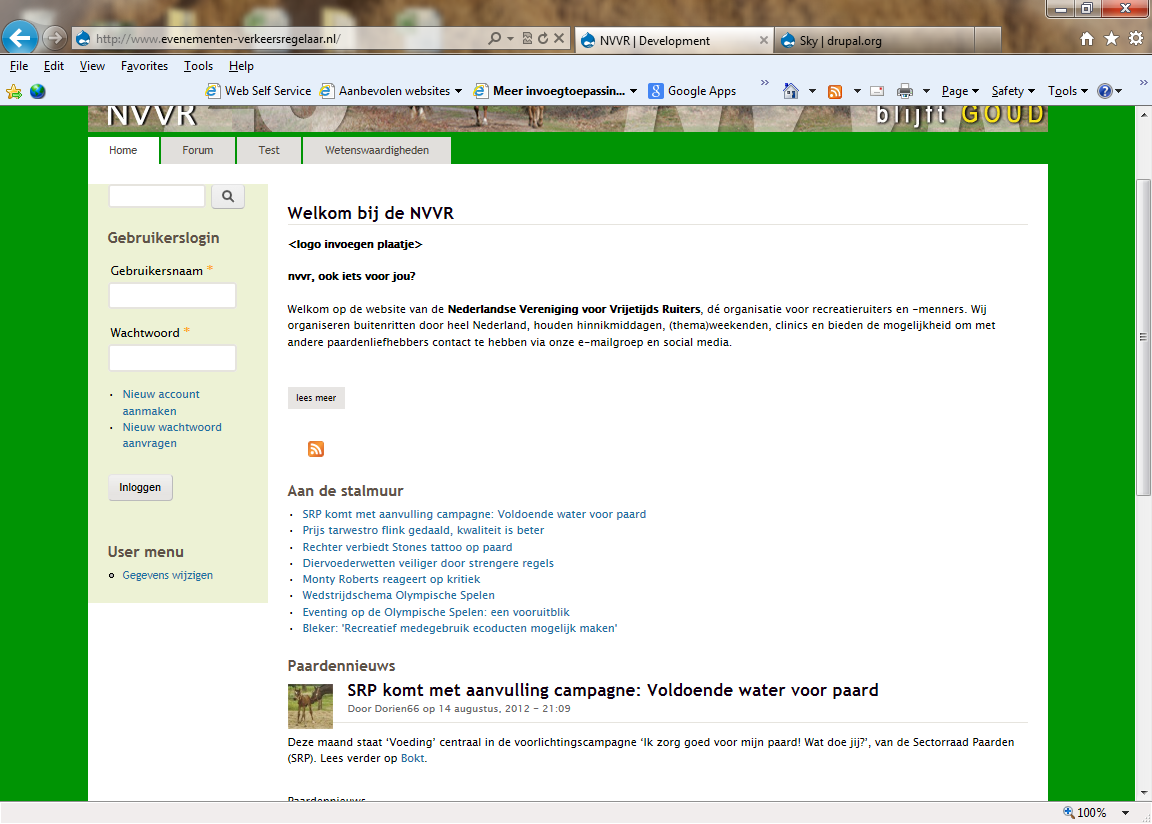The width and height of the screenshot is (1152, 824).
Task: Click the Help question mark icon
Action: tap(1104, 91)
